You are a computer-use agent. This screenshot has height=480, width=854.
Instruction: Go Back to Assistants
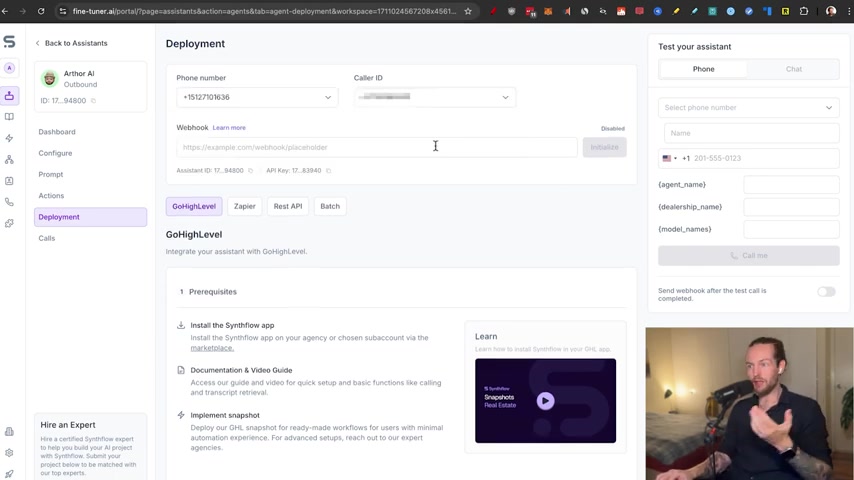point(71,43)
